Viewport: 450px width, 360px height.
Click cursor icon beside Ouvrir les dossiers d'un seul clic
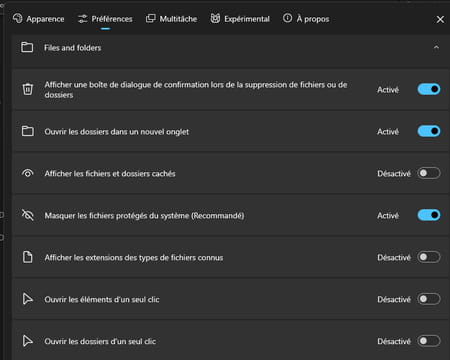pos(28,341)
